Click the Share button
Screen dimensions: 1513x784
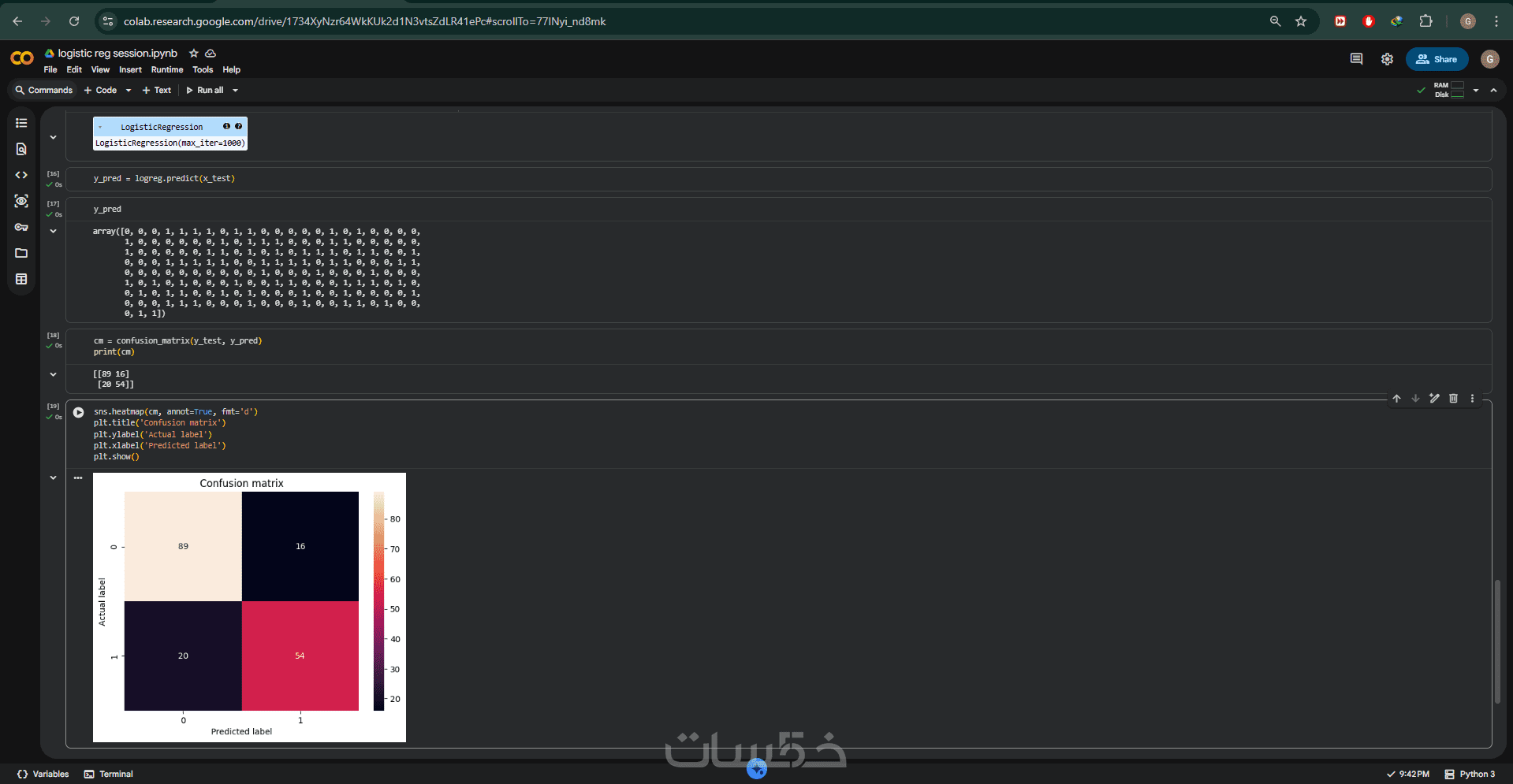click(1437, 59)
